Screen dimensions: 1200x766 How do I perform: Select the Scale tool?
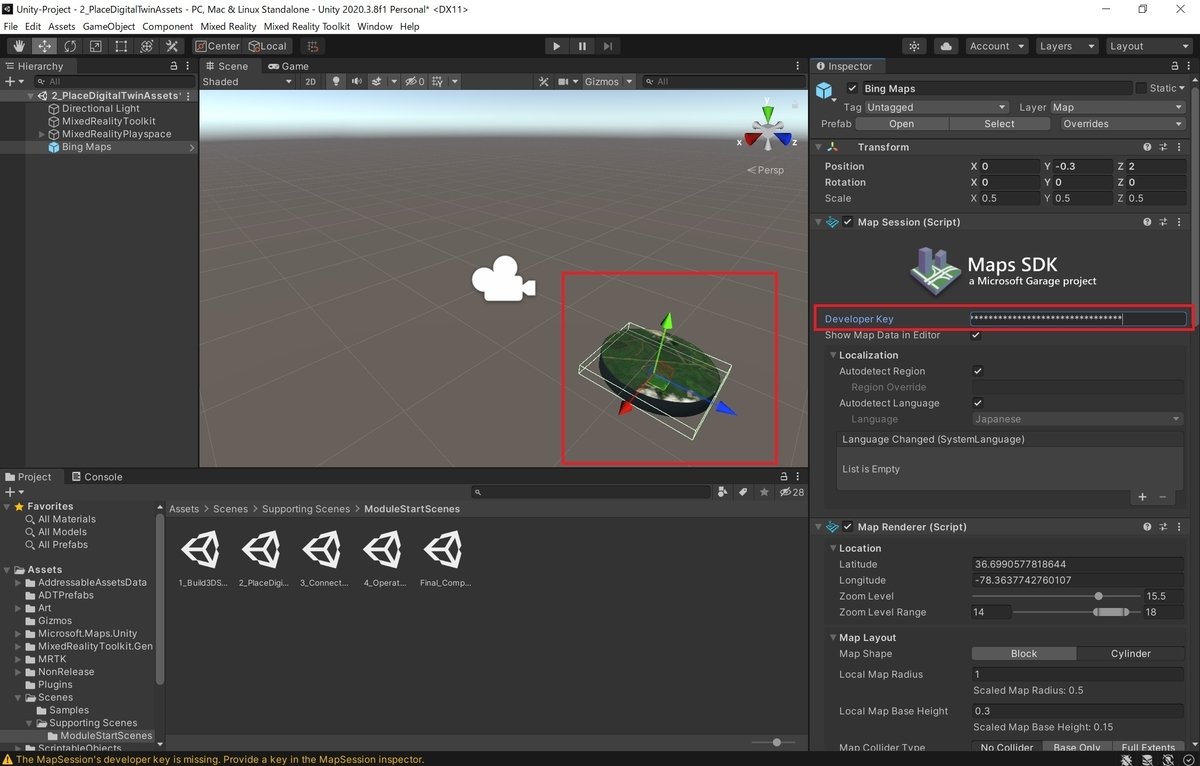[95, 46]
